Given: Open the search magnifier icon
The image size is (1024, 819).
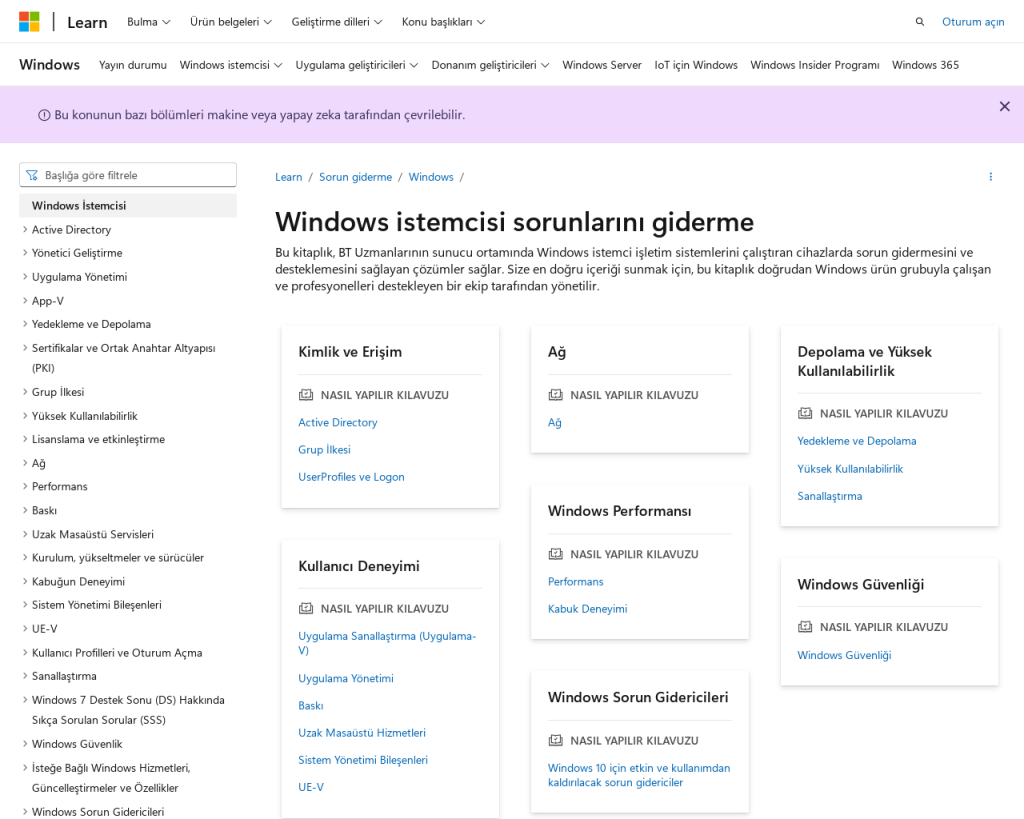Looking at the screenshot, I should 920,22.
